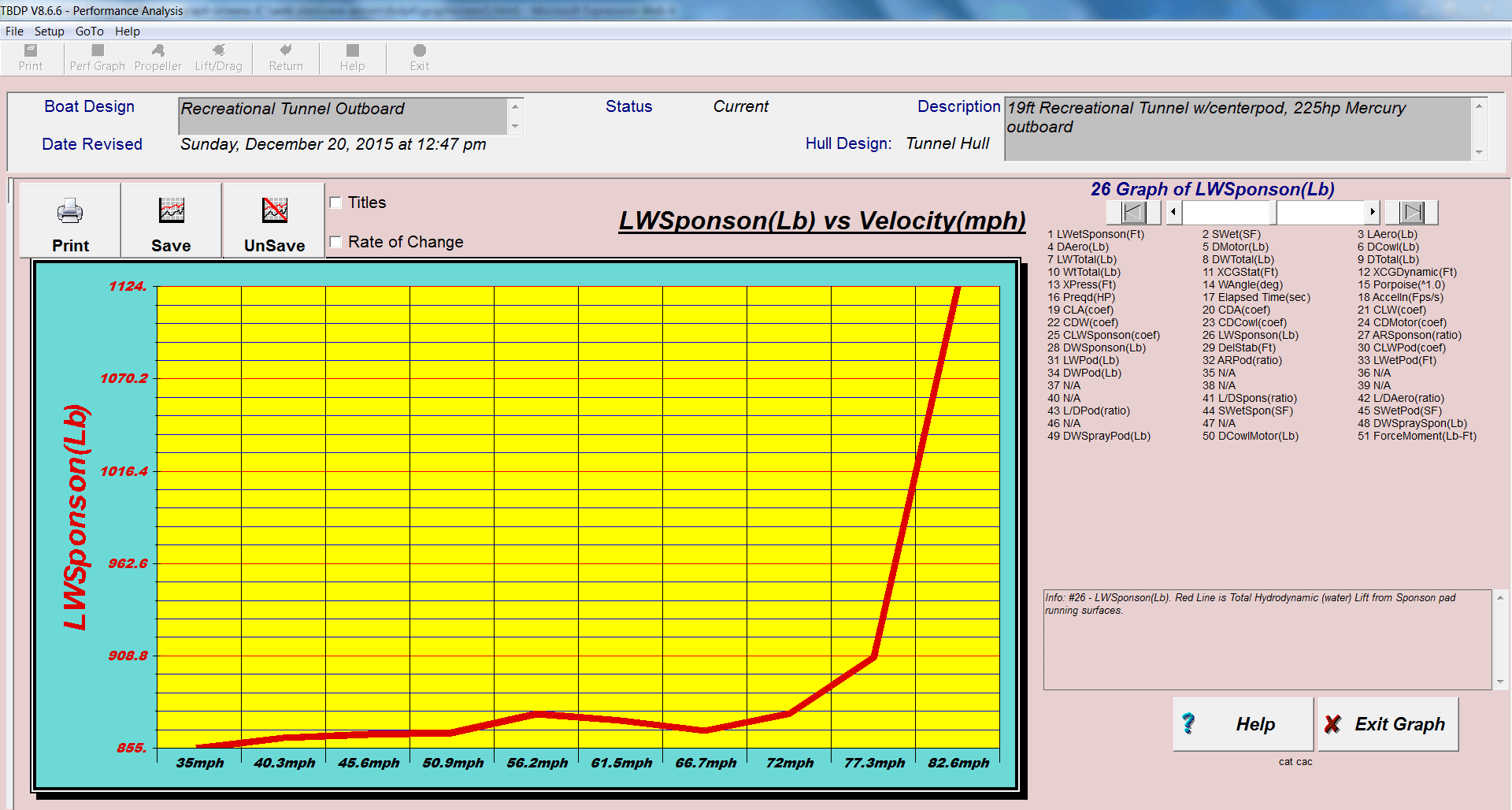Click the Return toolbar icon

tap(286, 58)
